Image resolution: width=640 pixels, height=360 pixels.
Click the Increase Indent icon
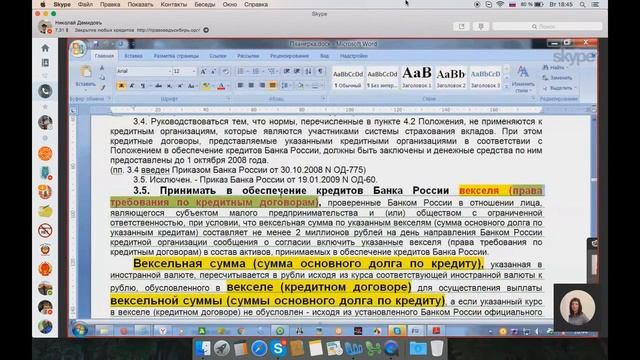click(x=297, y=71)
